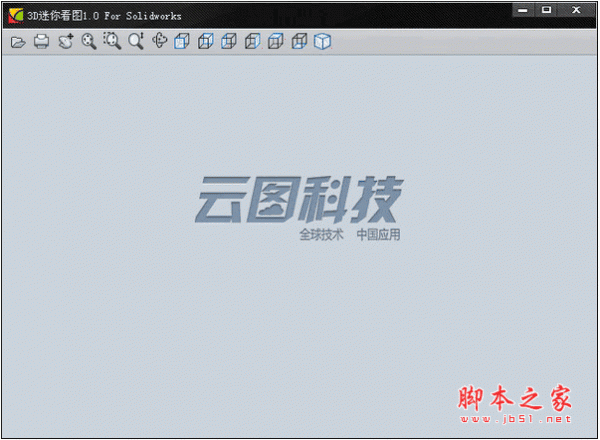Select the zoom to area tool

(x=112, y=41)
